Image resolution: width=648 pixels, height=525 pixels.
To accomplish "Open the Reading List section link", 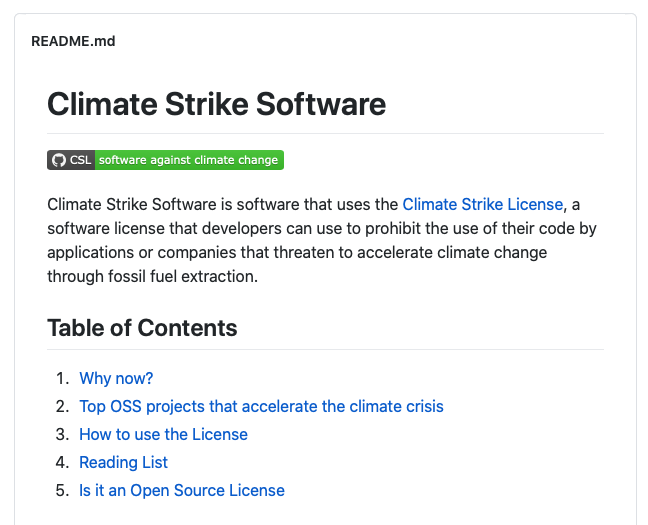I will (x=123, y=462).
